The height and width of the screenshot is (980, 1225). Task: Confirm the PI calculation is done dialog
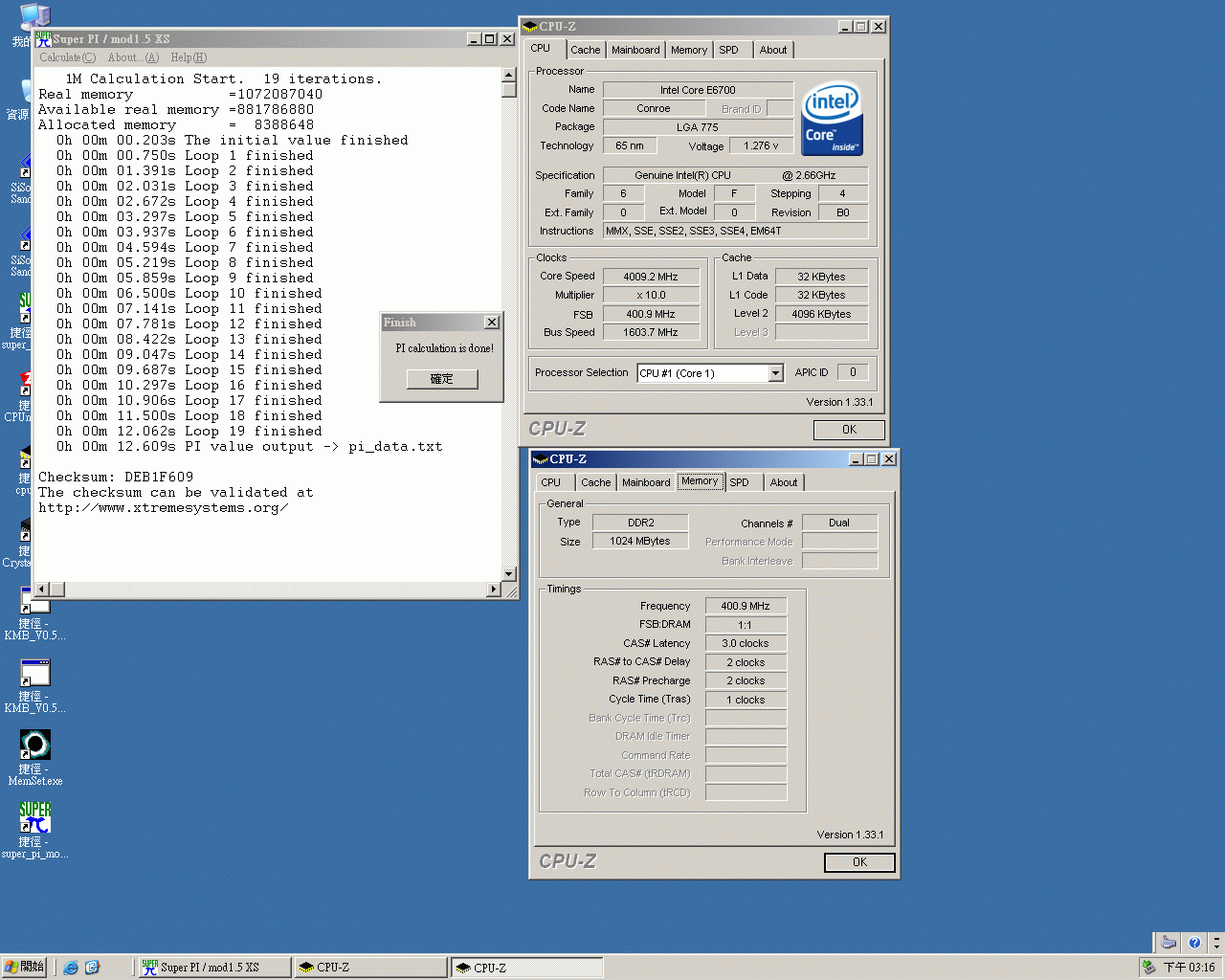click(441, 379)
